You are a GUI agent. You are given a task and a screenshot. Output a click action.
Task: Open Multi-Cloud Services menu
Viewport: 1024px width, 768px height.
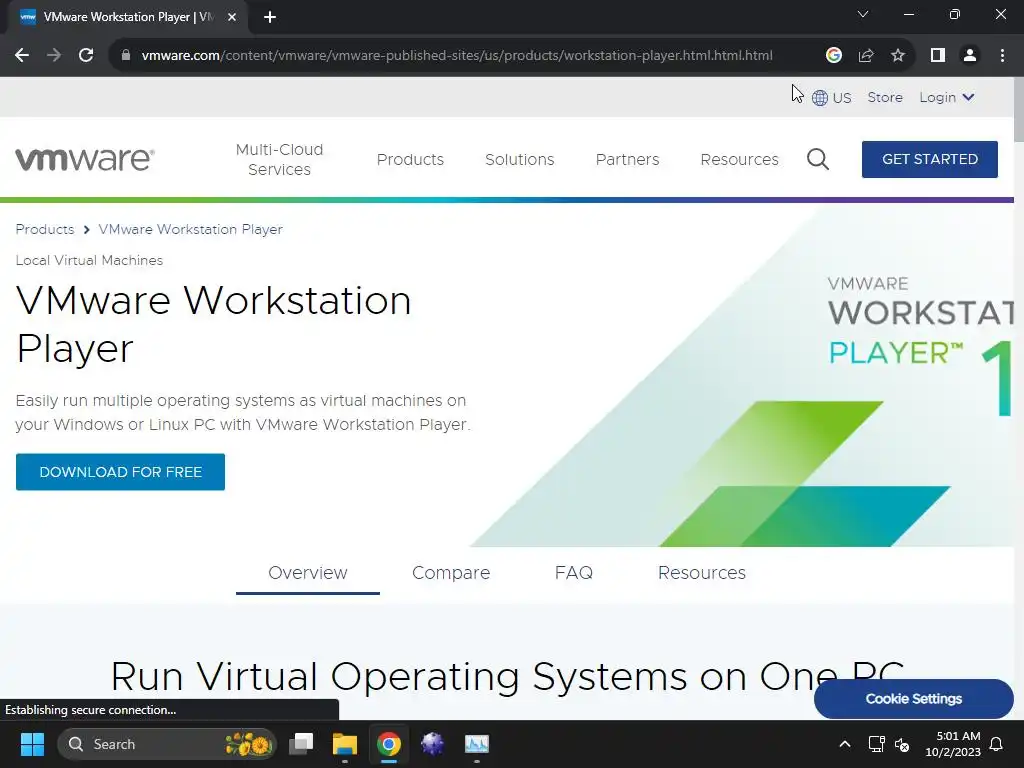(x=280, y=159)
